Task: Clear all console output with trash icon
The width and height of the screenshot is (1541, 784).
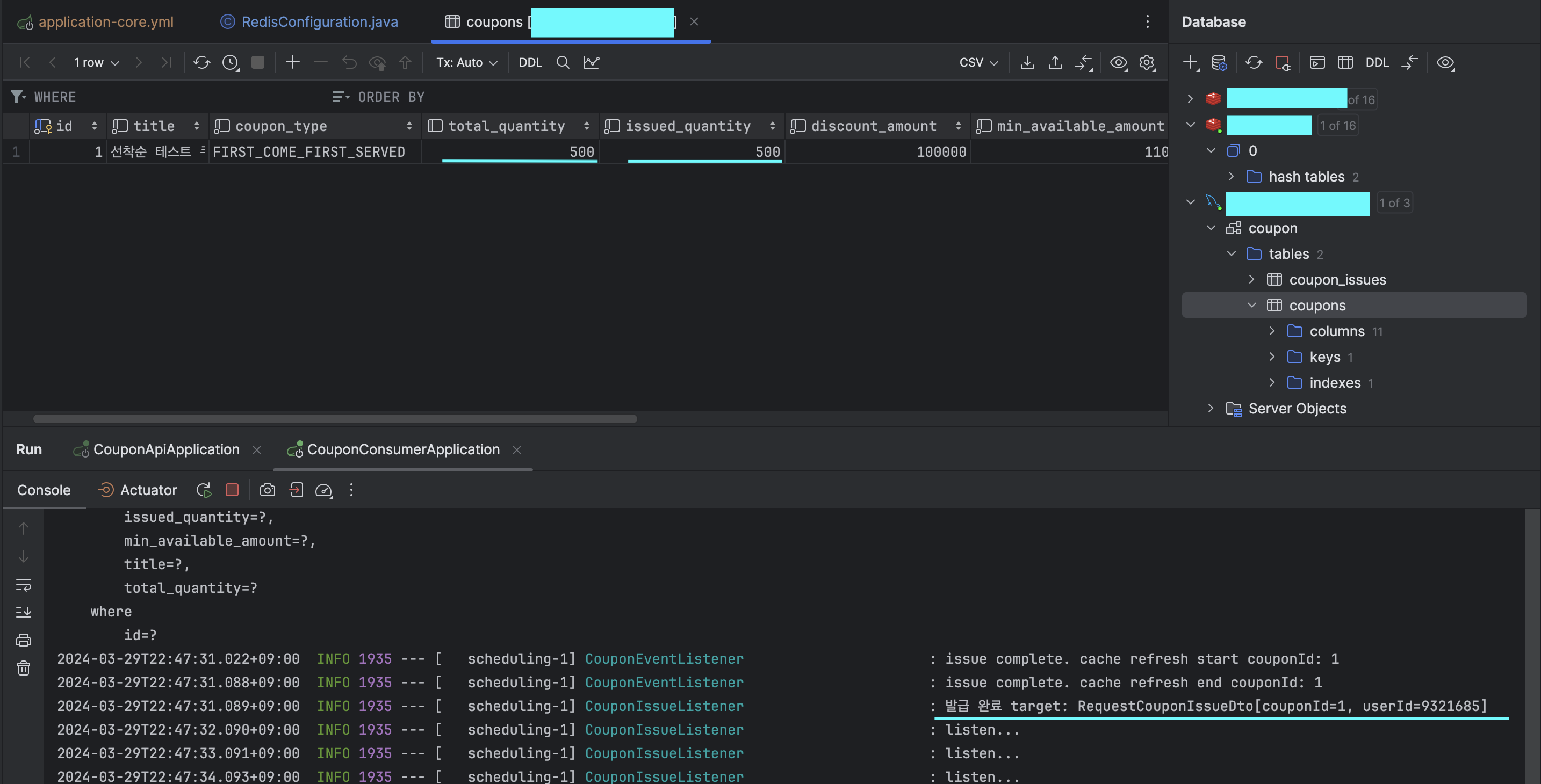Action: coord(23,668)
